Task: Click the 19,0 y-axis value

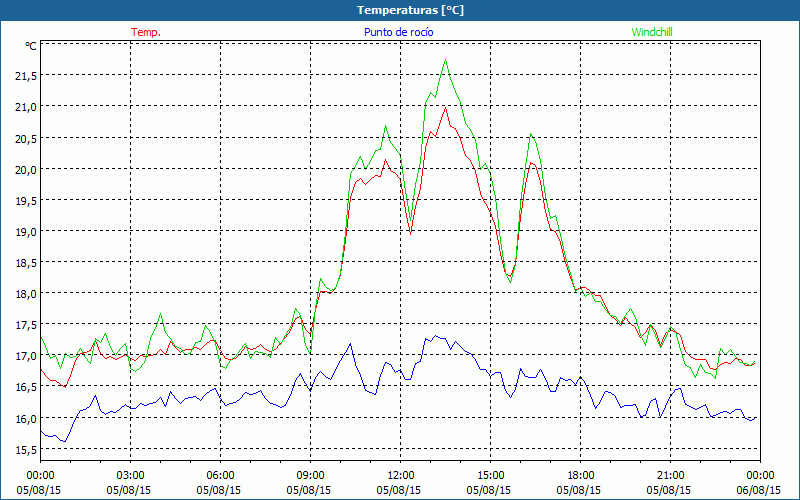Action: 26,232
